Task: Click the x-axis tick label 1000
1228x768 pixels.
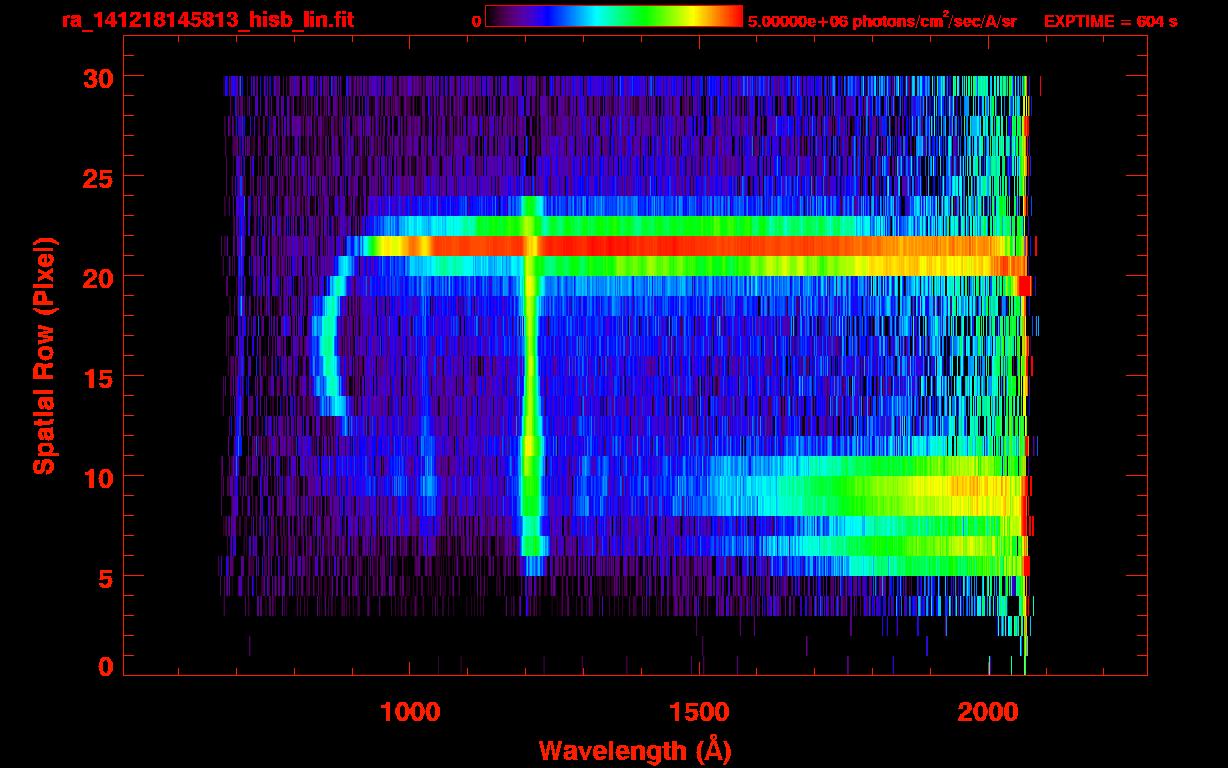Action: [x=410, y=711]
